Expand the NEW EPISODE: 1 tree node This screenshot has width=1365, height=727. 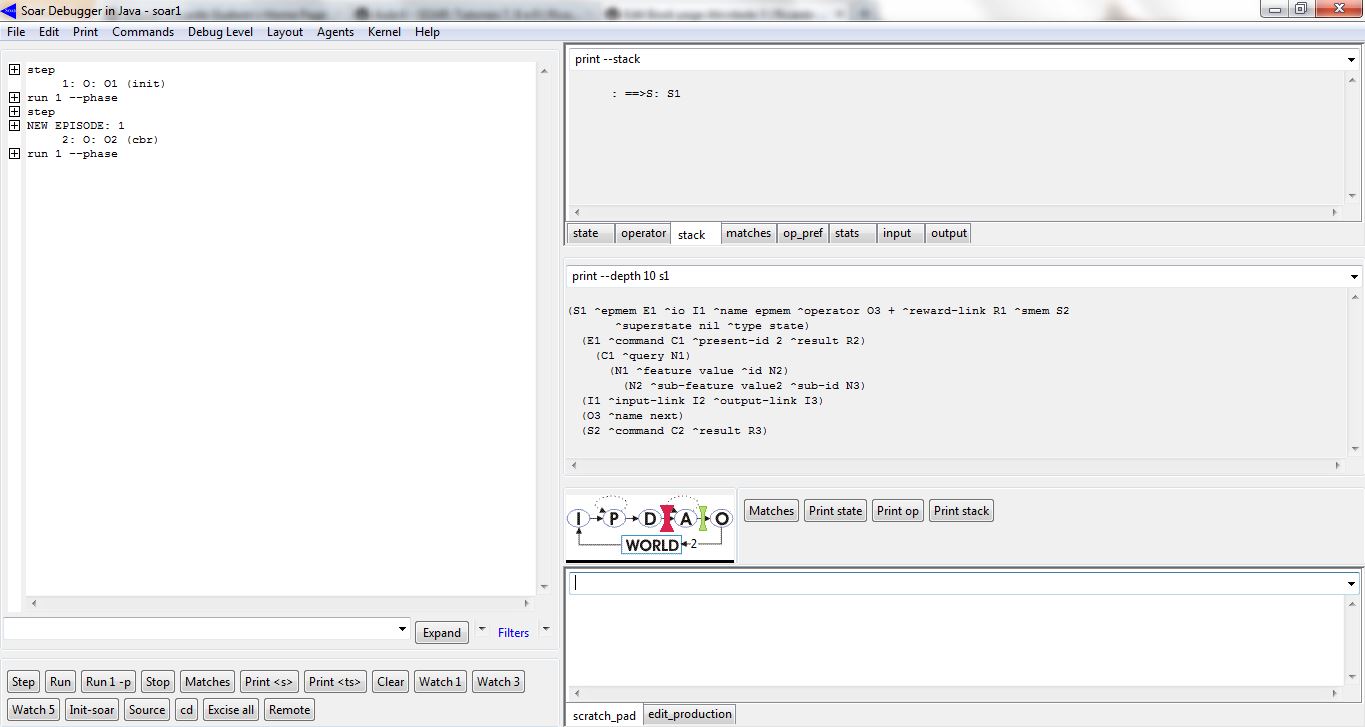point(14,126)
